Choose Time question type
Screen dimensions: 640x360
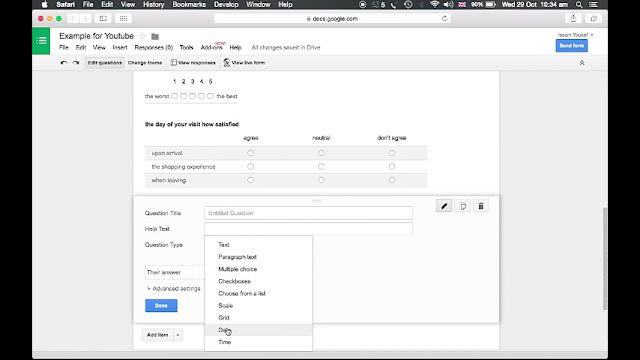click(258, 342)
